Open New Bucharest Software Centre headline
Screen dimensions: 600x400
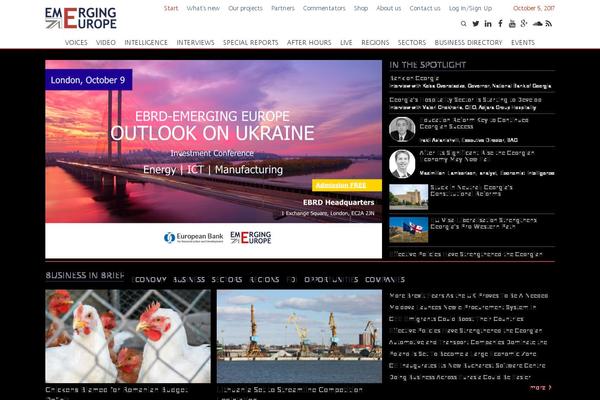467,366
